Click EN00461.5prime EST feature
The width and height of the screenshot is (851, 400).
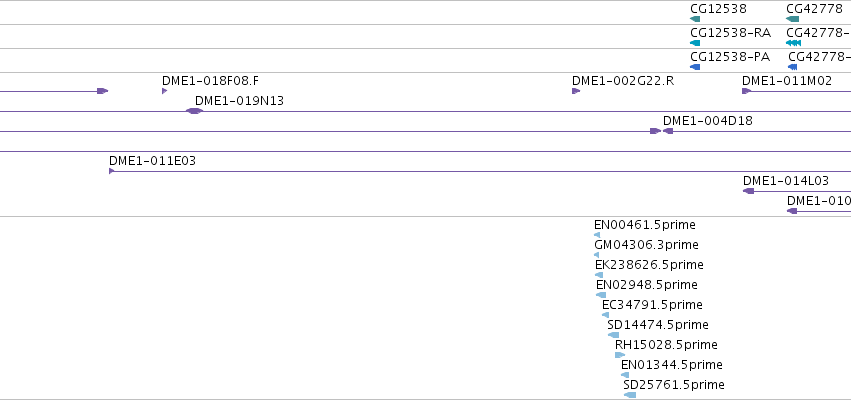coord(597,235)
